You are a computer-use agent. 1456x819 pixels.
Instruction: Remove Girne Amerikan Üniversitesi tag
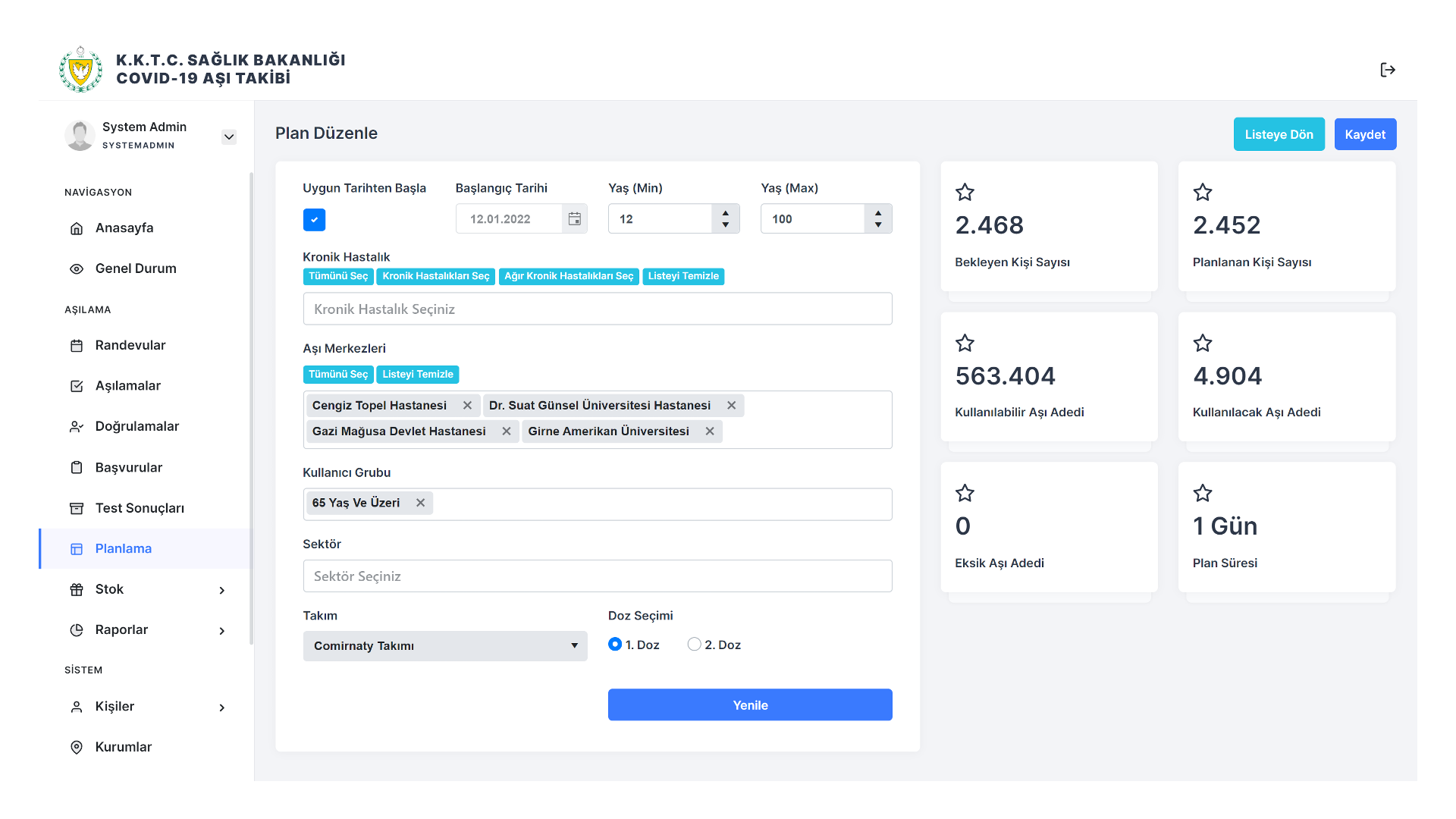coord(710,431)
